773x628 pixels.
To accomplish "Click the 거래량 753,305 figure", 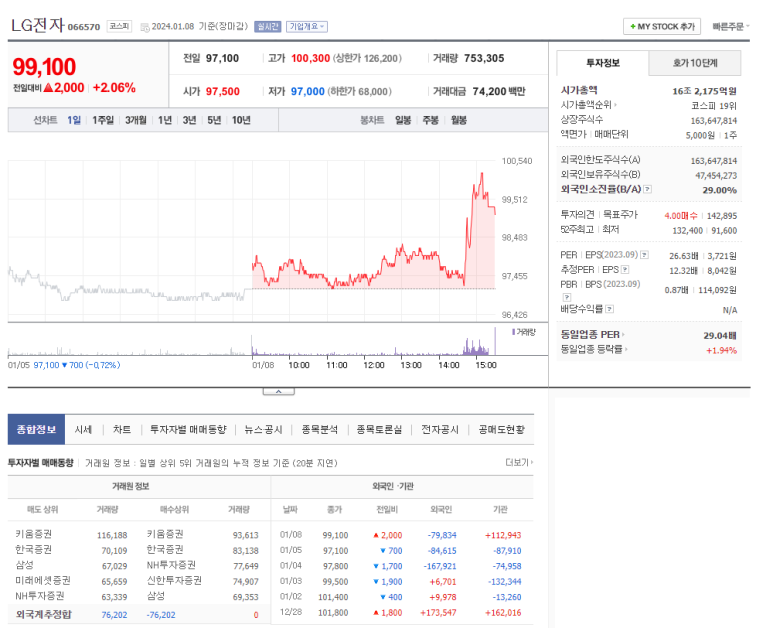I will [x=484, y=58].
